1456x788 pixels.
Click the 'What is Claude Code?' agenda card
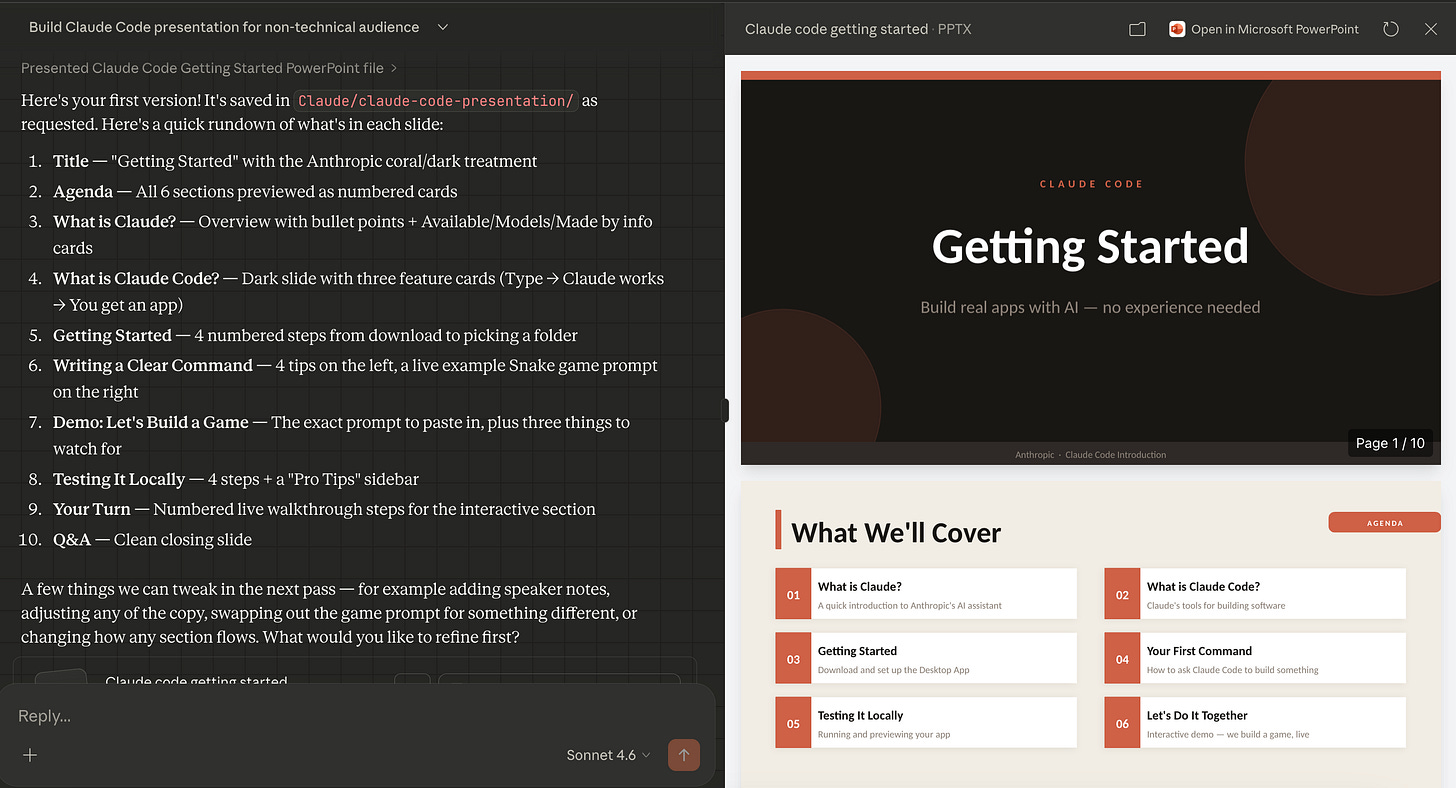pyautogui.click(x=1255, y=594)
